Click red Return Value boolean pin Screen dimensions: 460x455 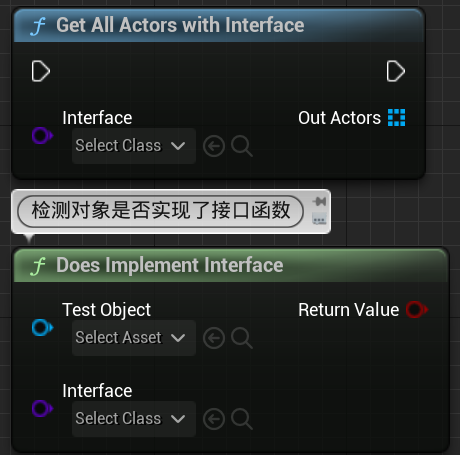click(x=417, y=309)
